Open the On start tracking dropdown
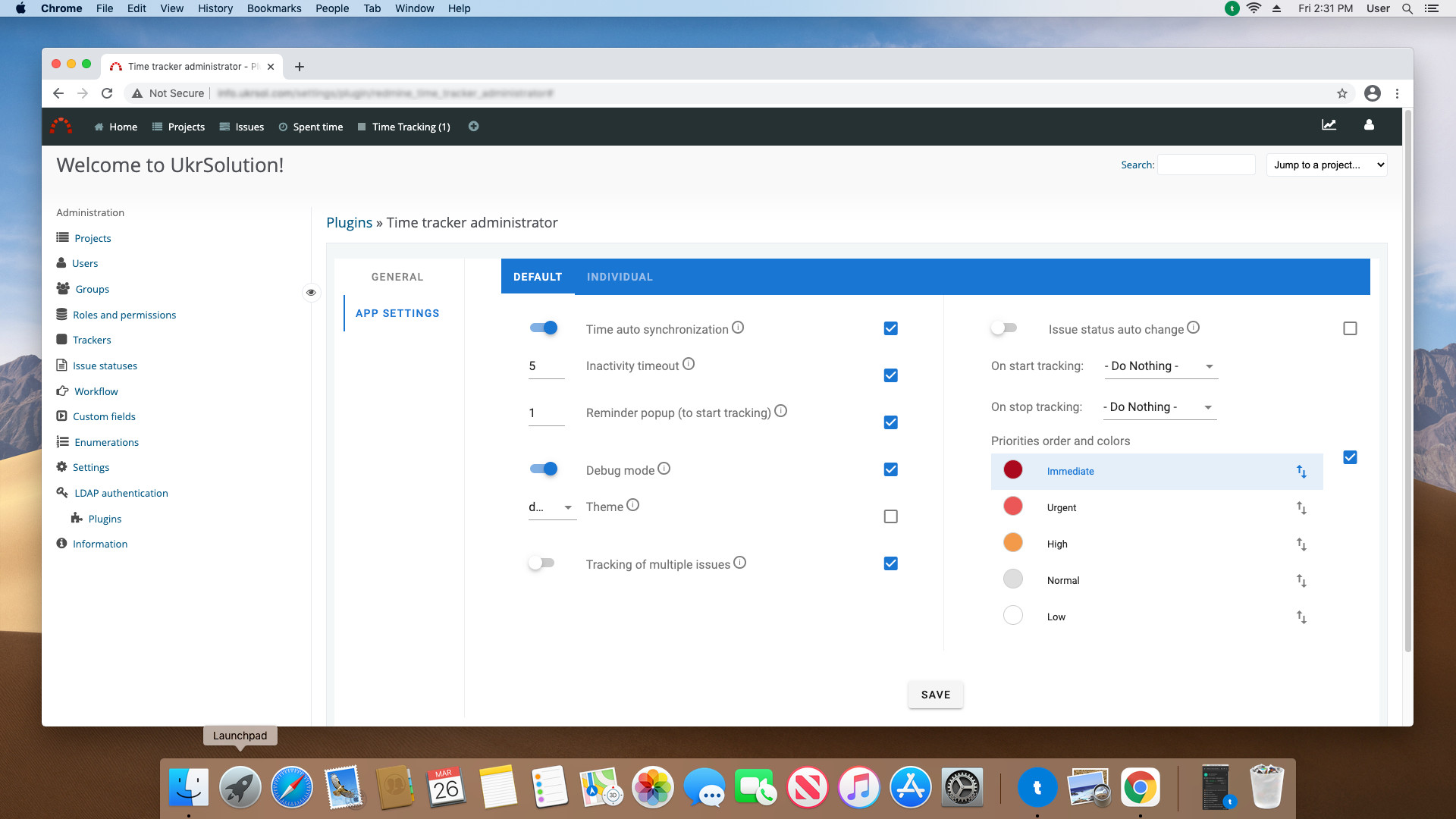 [x=1160, y=366]
